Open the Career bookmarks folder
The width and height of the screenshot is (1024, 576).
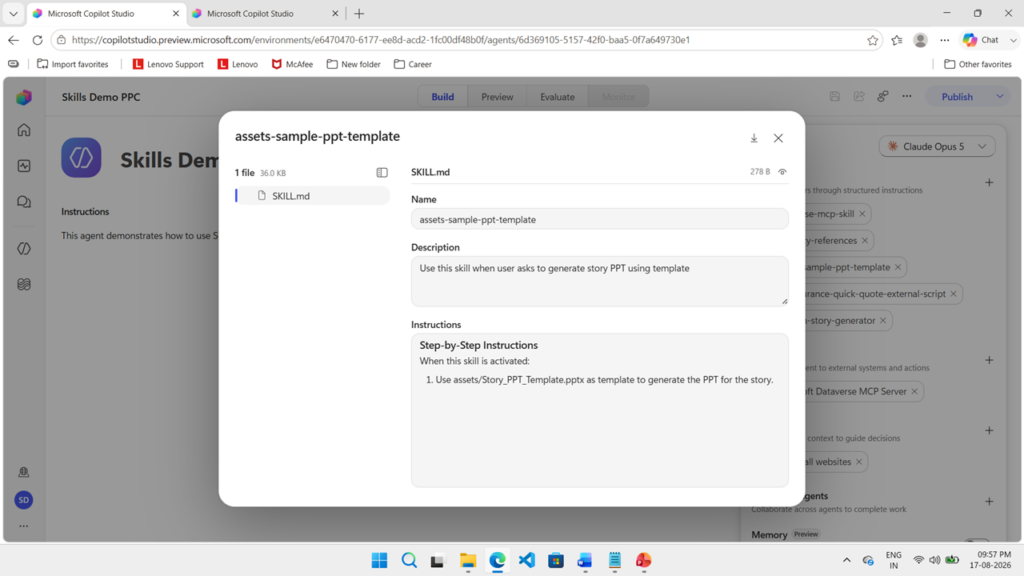click(413, 64)
